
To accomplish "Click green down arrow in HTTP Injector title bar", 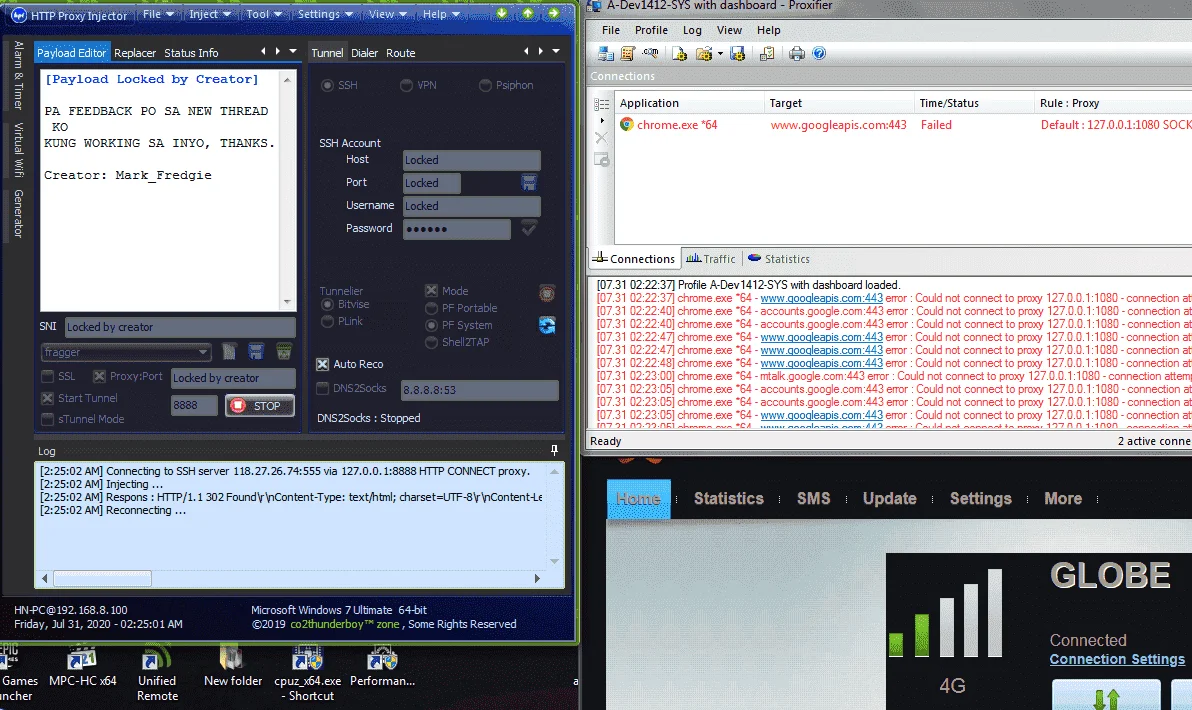I will click(x=502, y=14).
